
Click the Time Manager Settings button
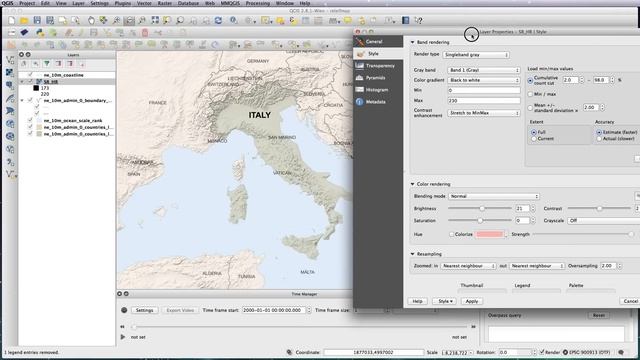click(144, 310)
